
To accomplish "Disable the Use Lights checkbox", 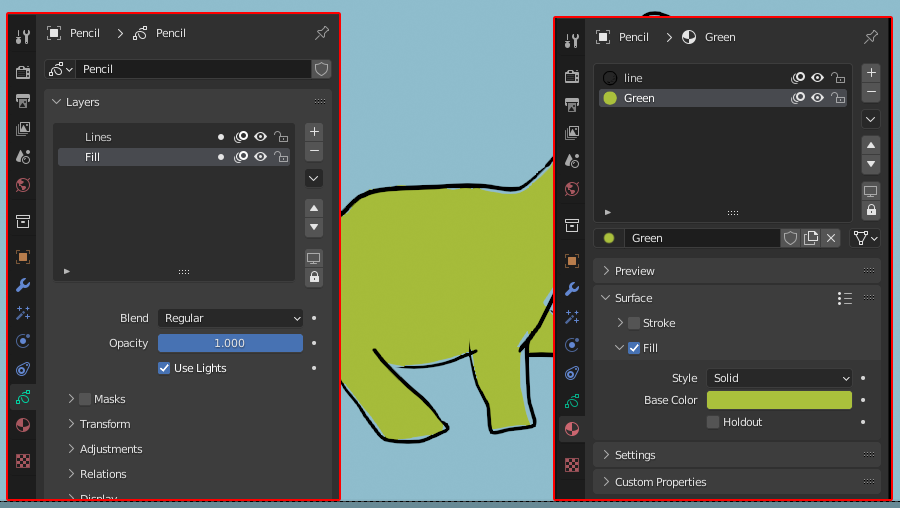I will coord(164,368).
